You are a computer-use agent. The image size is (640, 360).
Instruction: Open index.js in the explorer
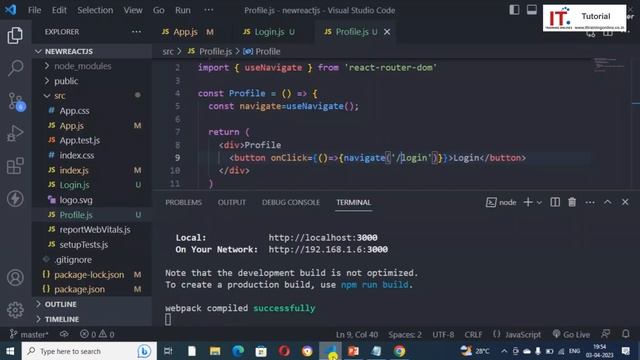[x=92, y=170]
